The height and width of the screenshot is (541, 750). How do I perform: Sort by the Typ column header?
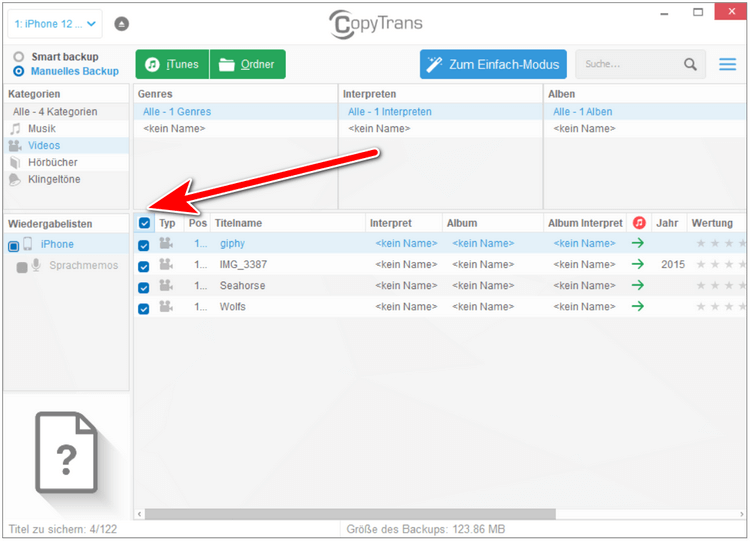[x=169, y=223]
